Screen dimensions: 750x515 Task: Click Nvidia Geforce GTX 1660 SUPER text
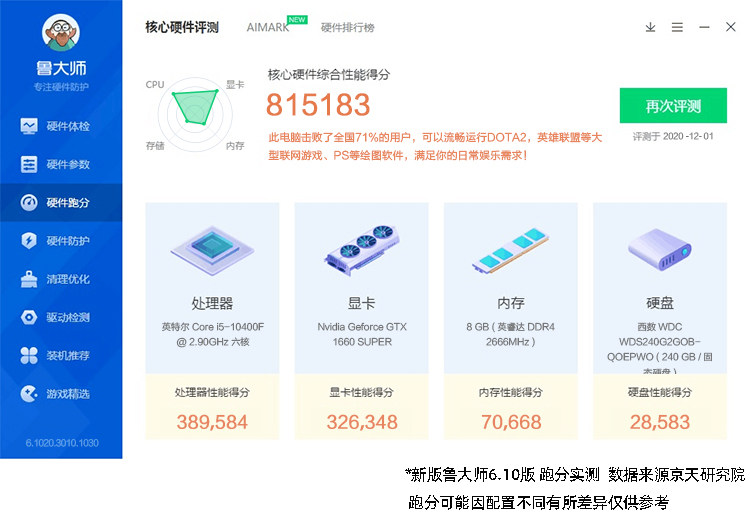[362, 334]
